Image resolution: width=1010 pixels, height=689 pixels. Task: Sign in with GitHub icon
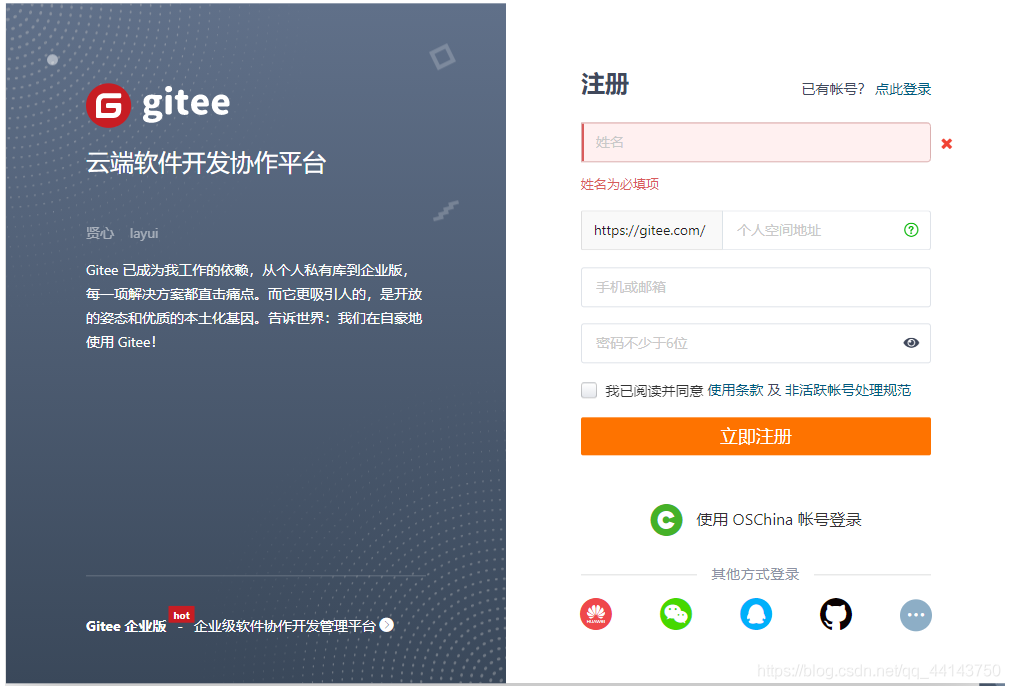click(x=835, y=614)
